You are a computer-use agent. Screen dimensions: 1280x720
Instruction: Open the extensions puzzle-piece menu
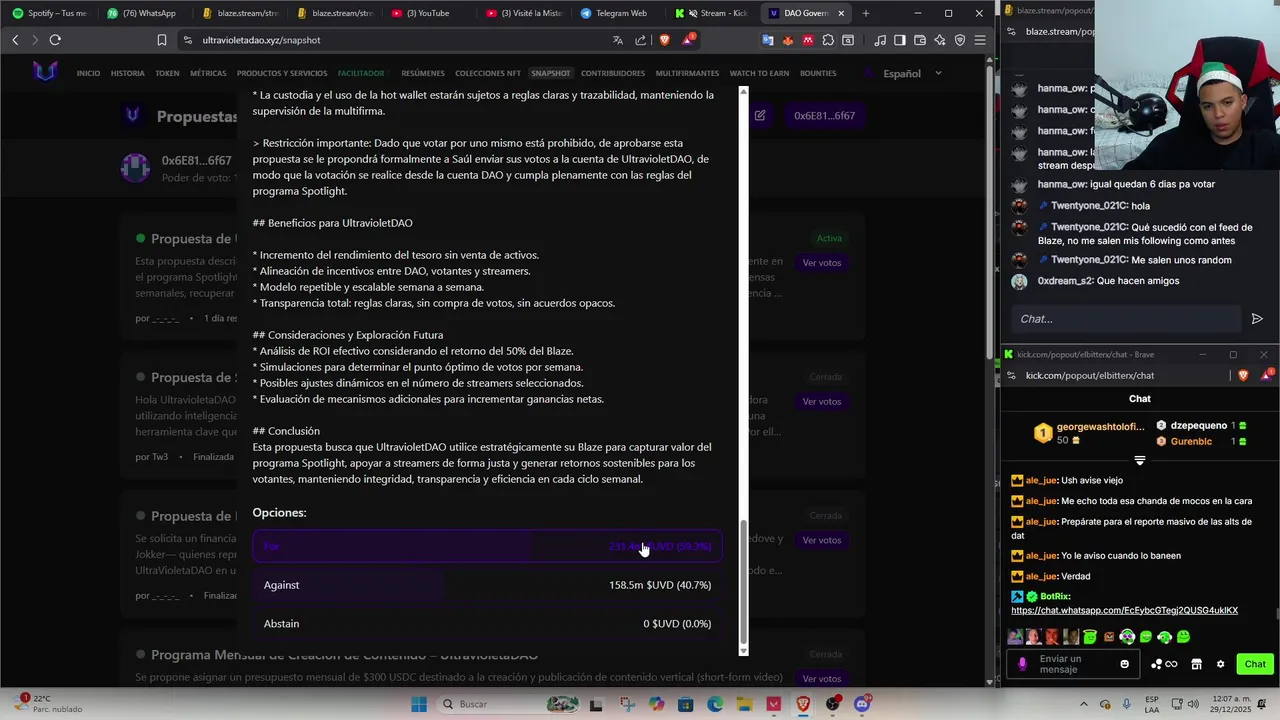coord(828,40)
